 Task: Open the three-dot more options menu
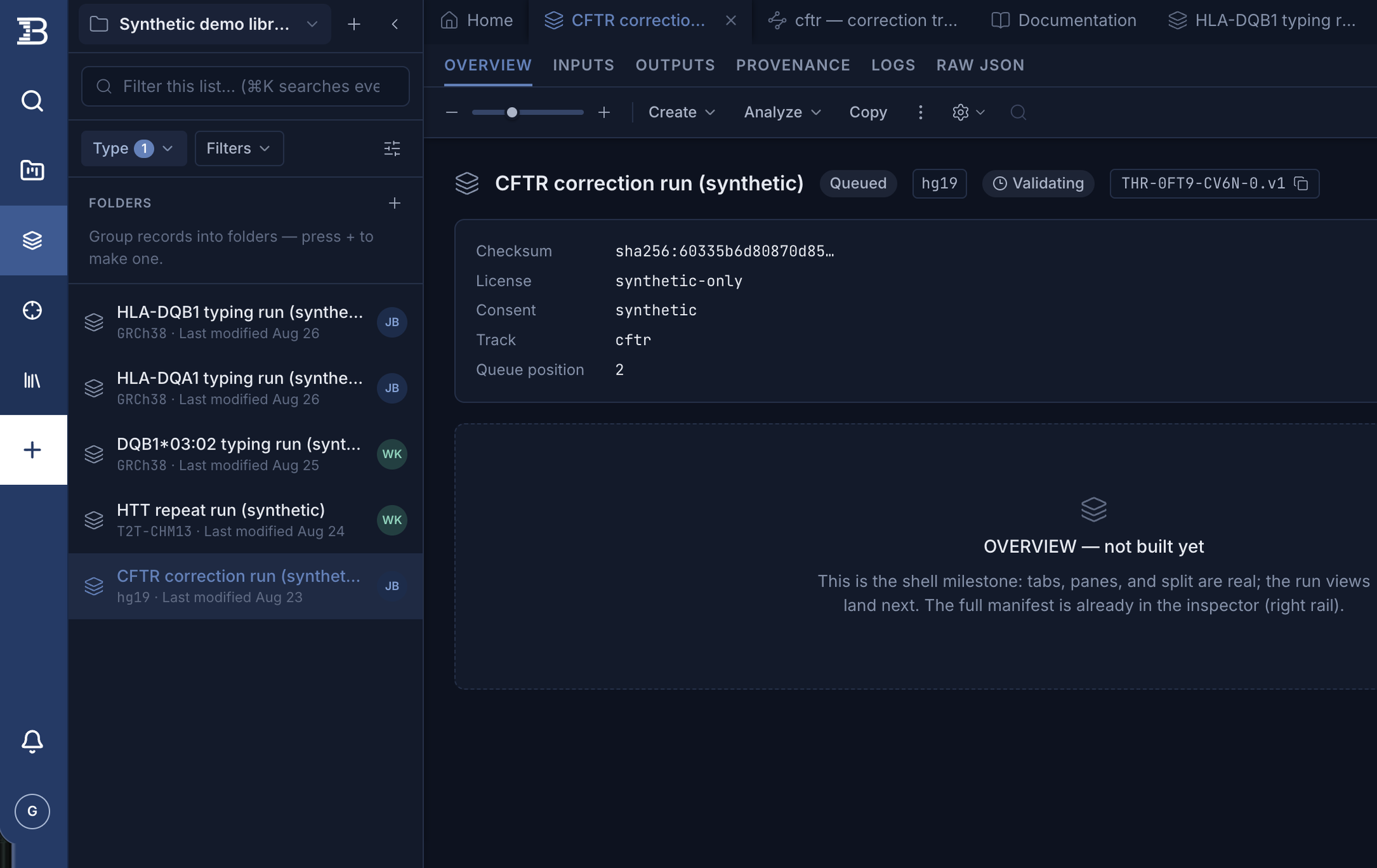point(920,112)
